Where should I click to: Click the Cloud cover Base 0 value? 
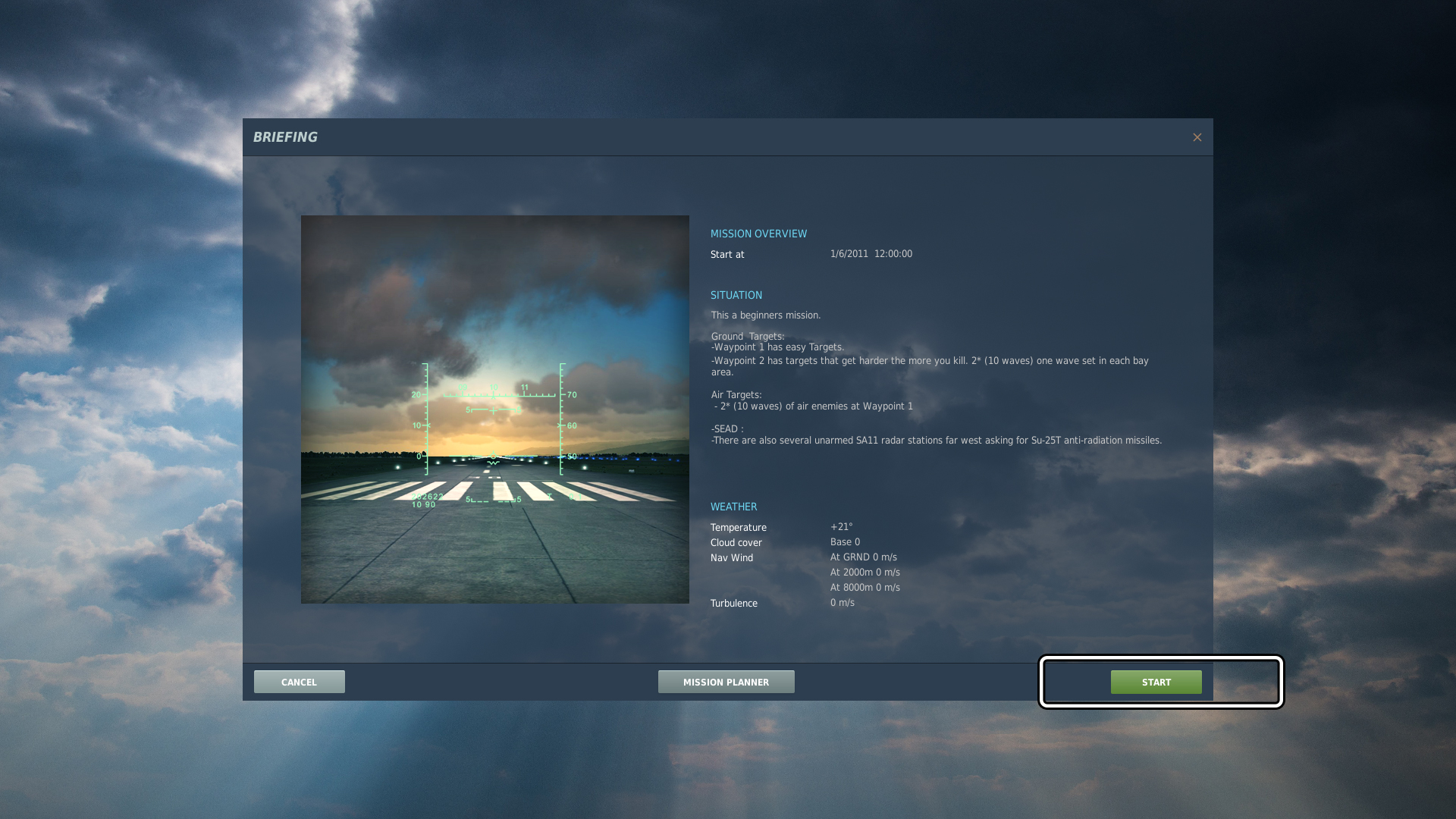pos(845,542)
